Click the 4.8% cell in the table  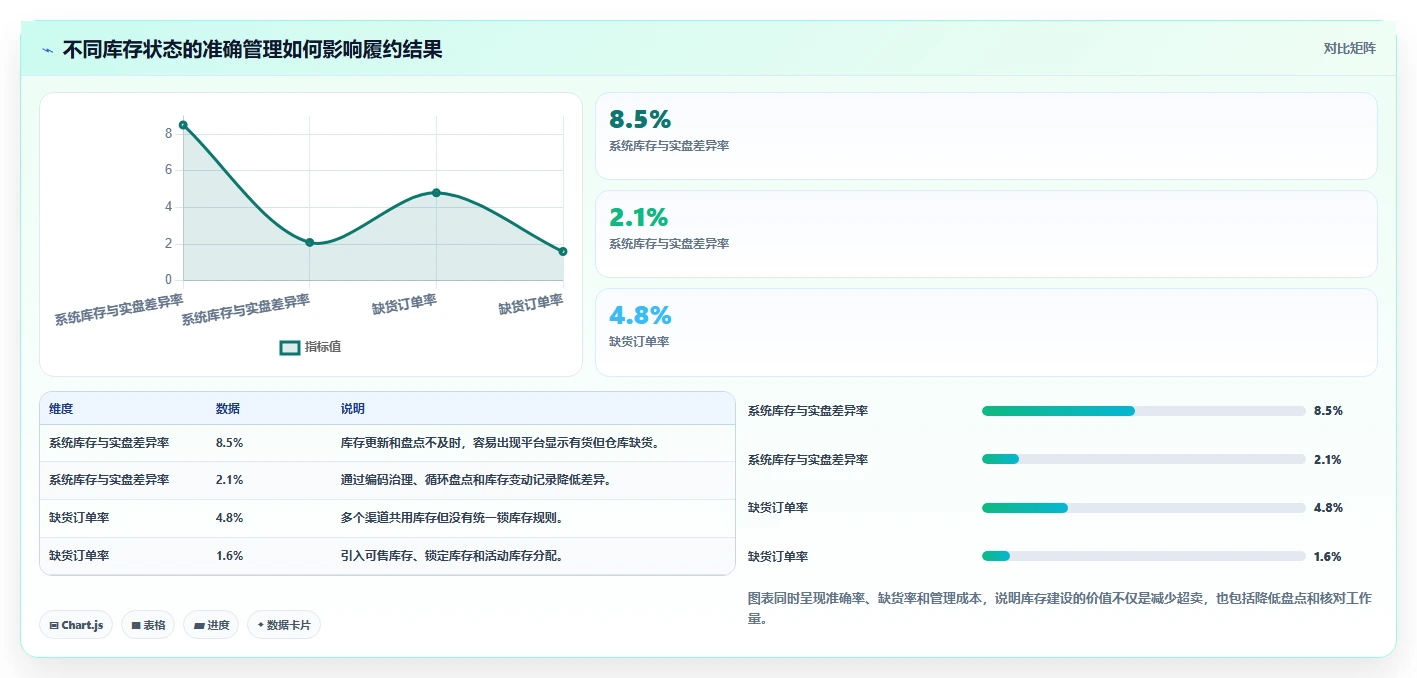point(230,518)
